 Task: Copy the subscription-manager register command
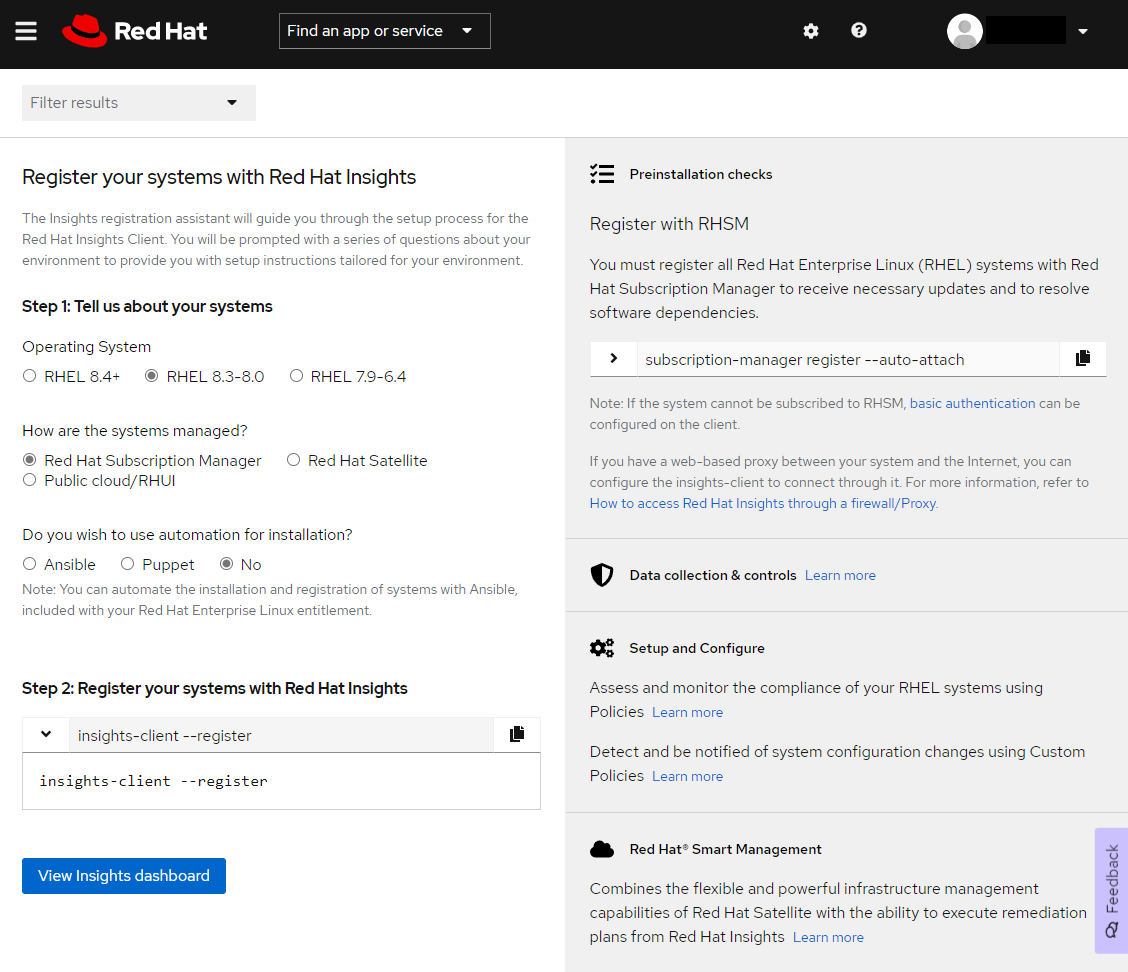(1083, 359)
